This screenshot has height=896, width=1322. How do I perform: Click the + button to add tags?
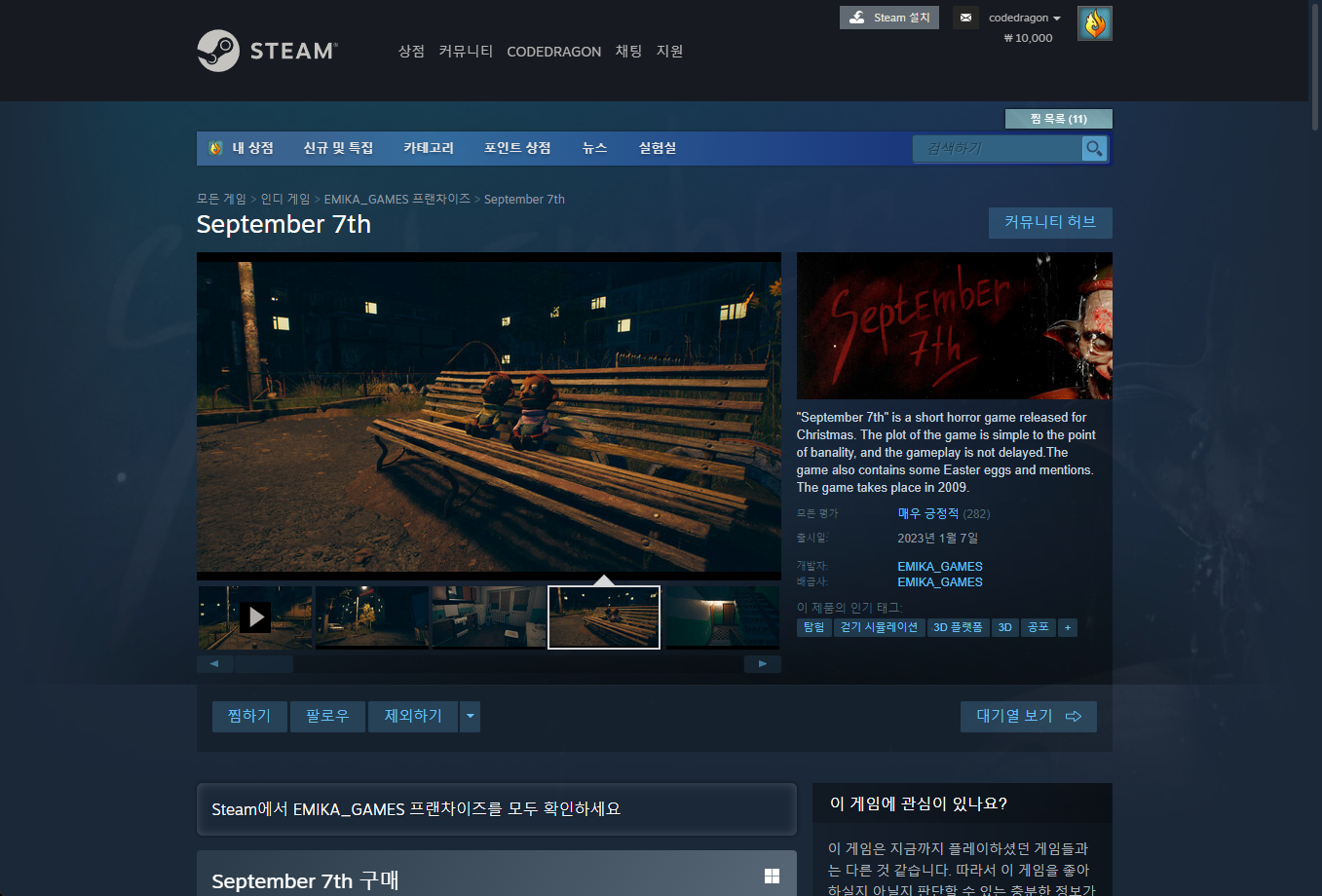pyautogui.click(x=1068, y=627)
